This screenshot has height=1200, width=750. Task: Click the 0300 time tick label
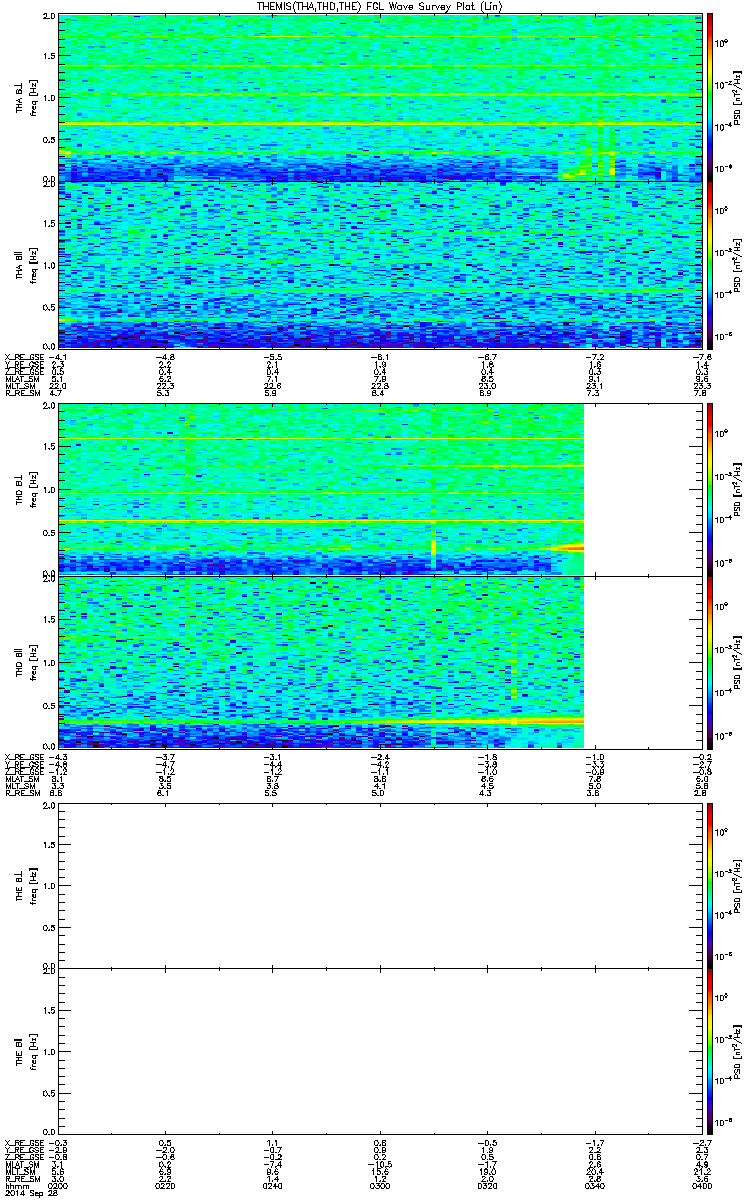[x=380, y=1186]
